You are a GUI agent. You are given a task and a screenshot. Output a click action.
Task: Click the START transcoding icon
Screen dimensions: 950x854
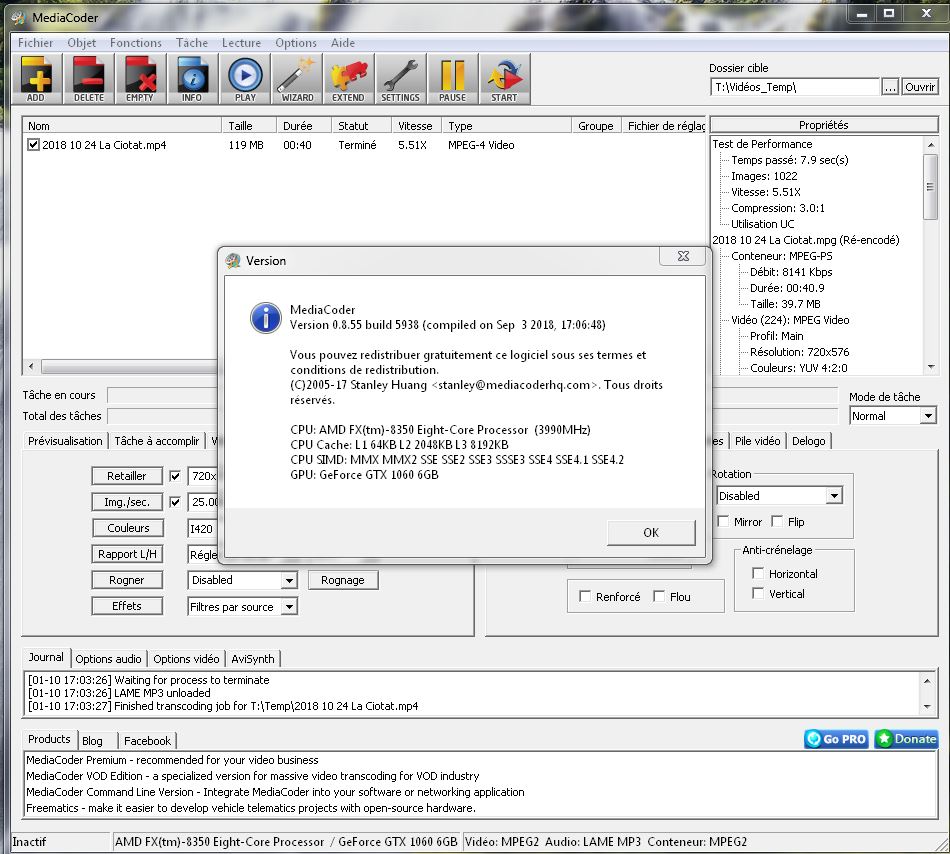point(504,79)
